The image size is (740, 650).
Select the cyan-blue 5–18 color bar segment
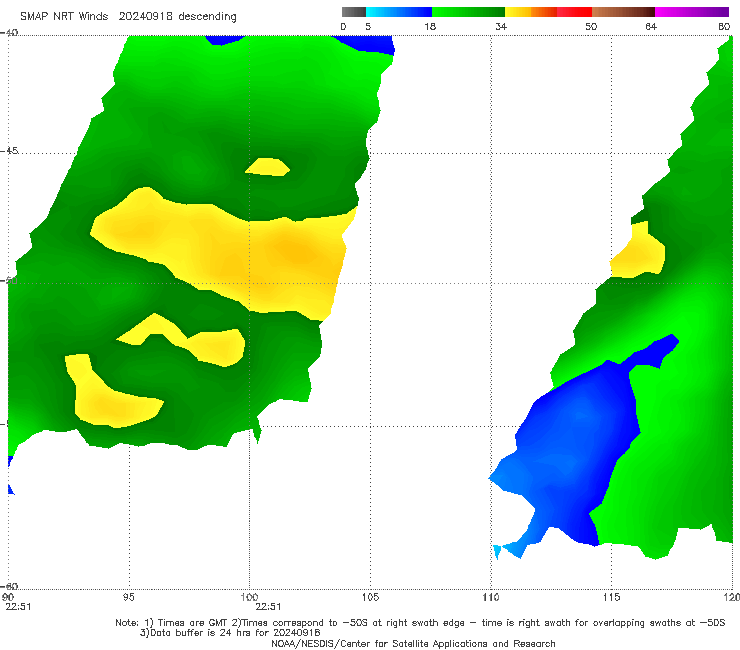click(x=399, y=12)
